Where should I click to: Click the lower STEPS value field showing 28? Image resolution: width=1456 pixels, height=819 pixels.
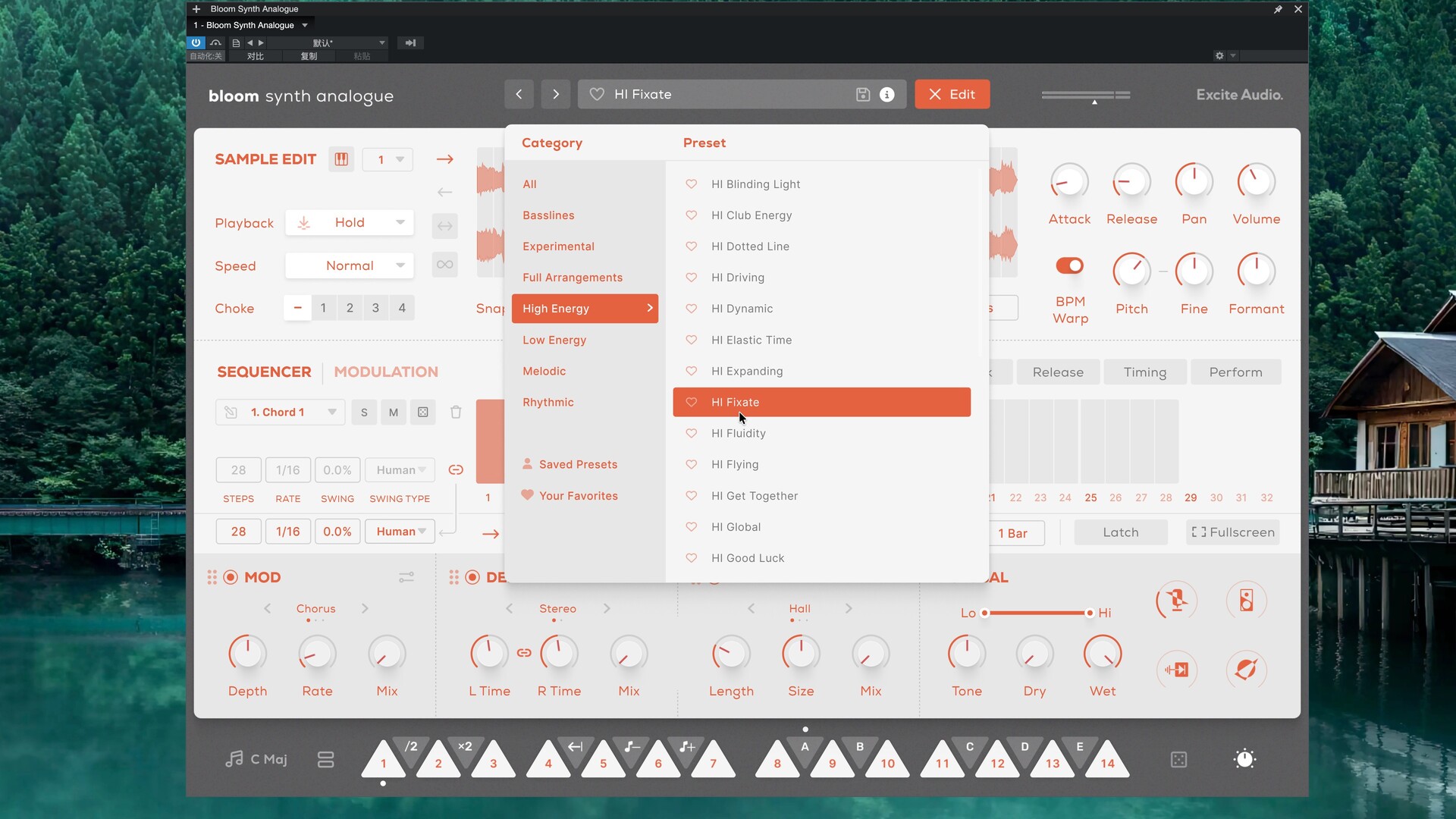click(238, 532)
